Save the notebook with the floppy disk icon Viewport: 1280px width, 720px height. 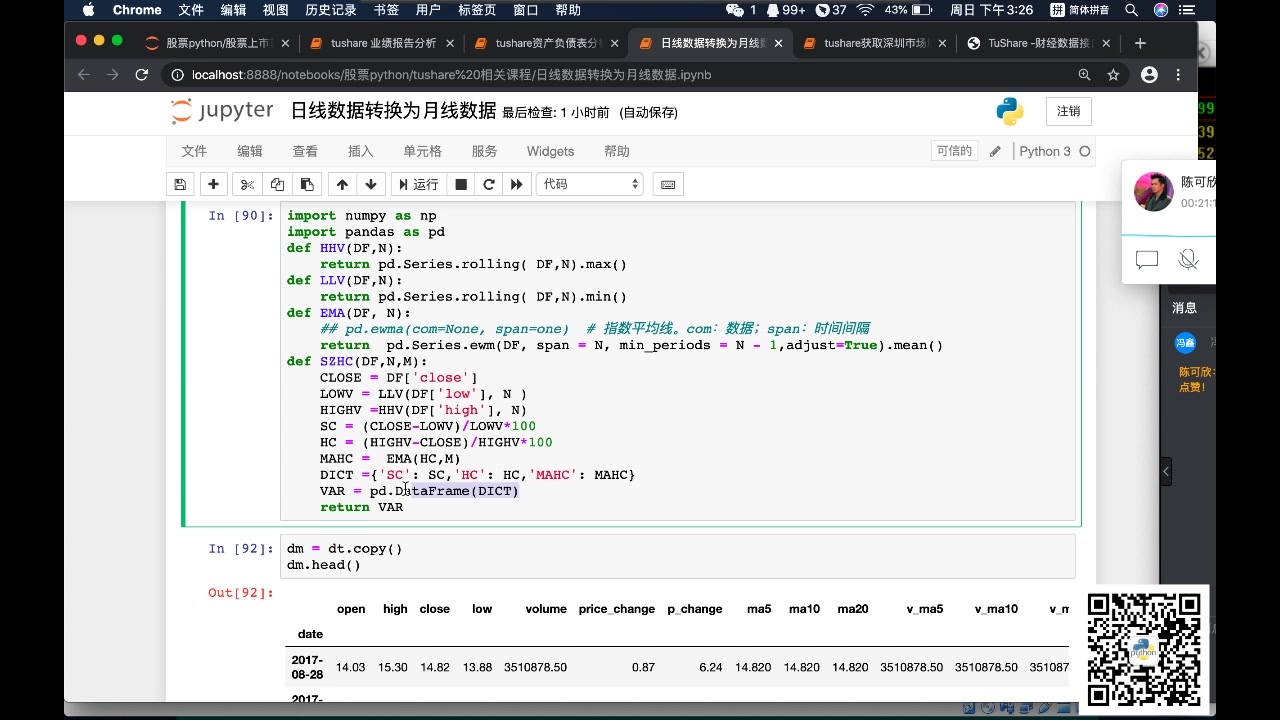[180, 184]
